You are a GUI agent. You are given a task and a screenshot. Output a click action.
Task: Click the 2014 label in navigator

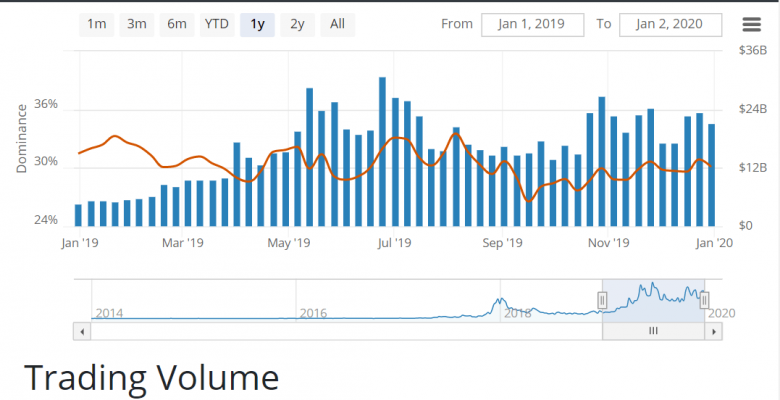coord(109,313)
